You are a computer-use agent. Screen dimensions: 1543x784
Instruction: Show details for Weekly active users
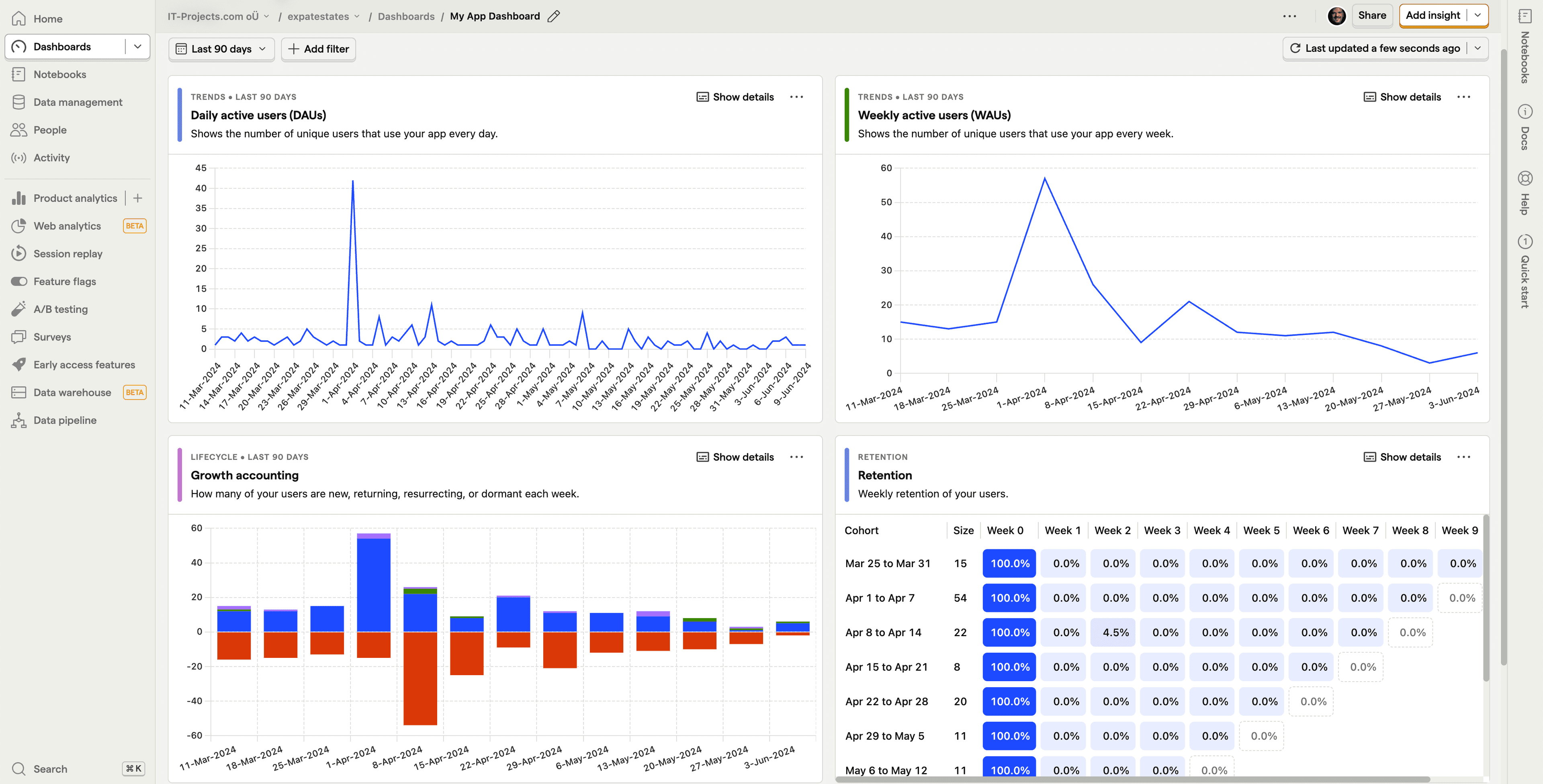pyautogui.click(x=1402, y=97)
